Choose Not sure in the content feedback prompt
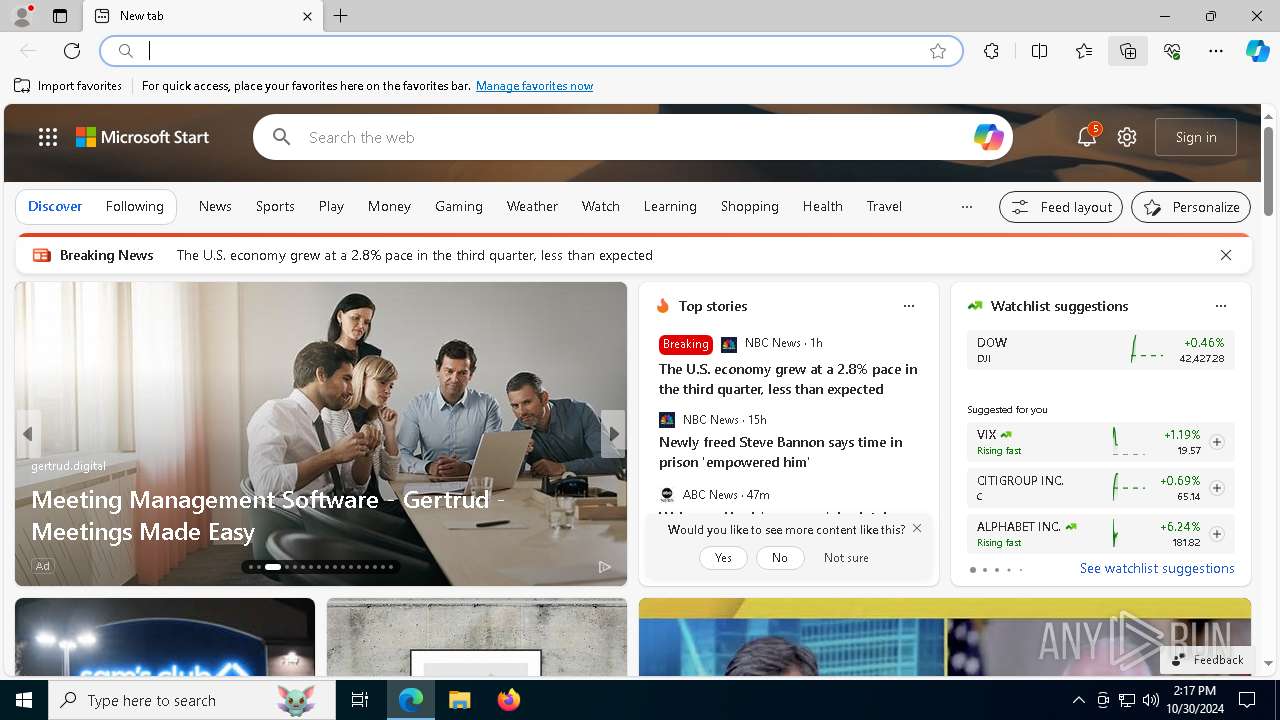1280x720 pixels. point(846,558)
